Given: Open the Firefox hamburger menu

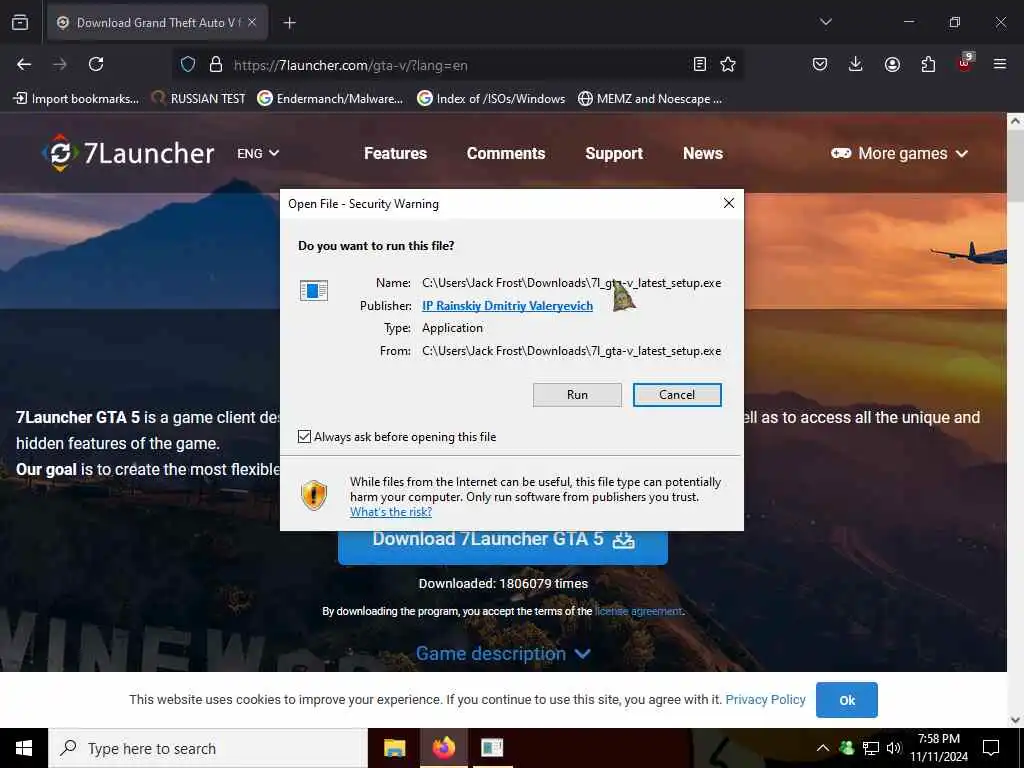Looking at the screenshot, I should click(999, 64).
